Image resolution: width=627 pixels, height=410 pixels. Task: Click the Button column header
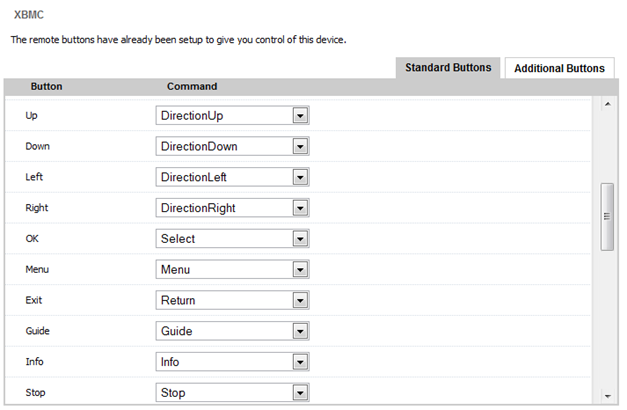(x=47, y=87)
